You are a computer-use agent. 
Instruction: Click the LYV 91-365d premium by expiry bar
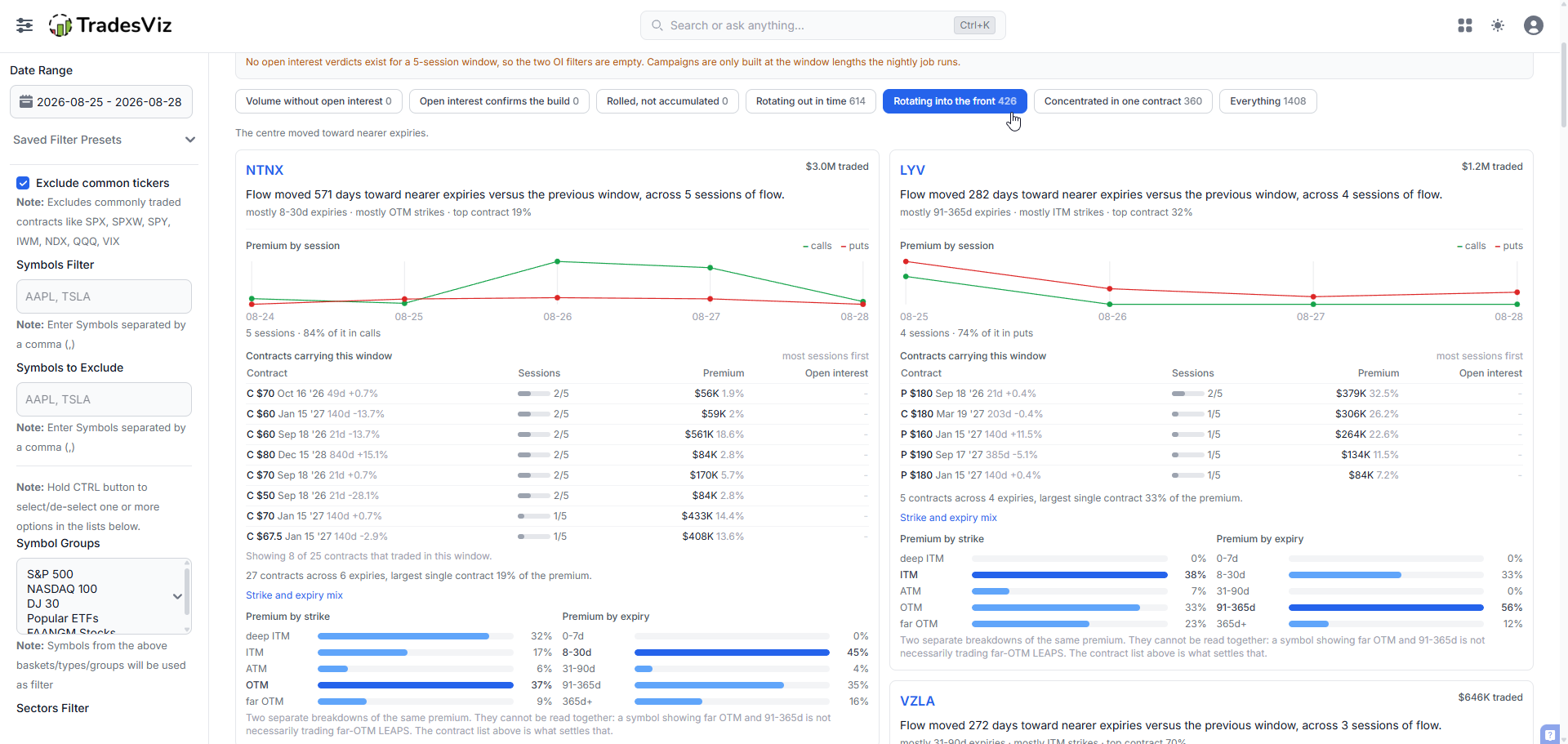point(1386,608)
